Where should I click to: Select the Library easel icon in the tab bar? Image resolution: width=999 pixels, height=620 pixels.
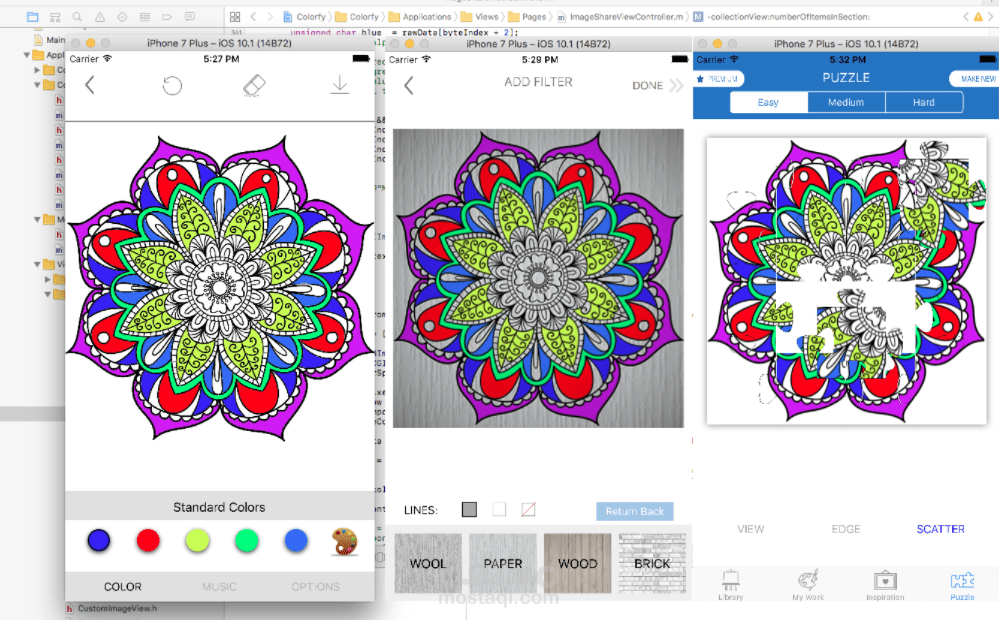(x=730, y=583)
